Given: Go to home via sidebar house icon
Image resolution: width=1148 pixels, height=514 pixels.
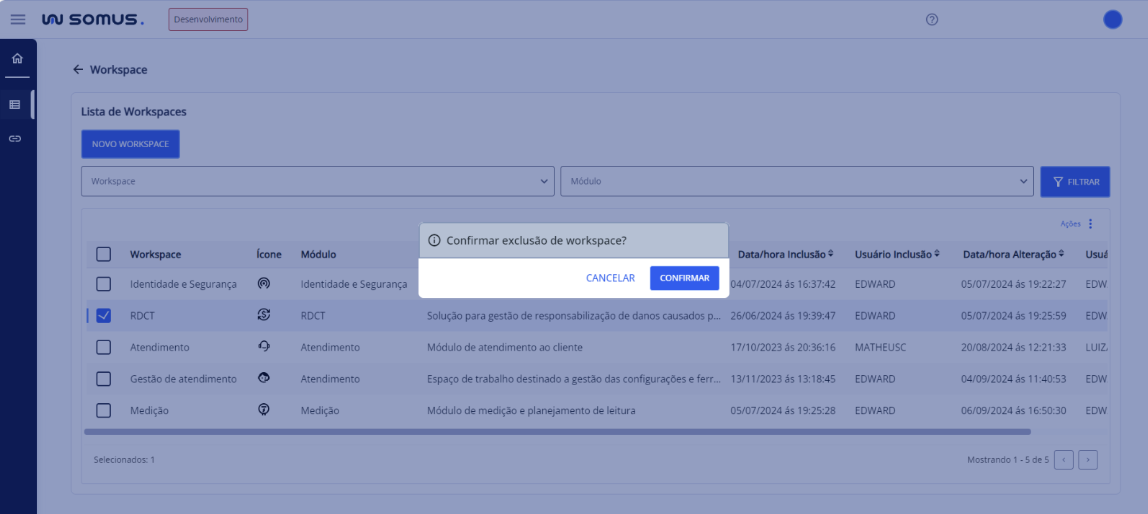Looking at the screenshot, I should (18, 59).
